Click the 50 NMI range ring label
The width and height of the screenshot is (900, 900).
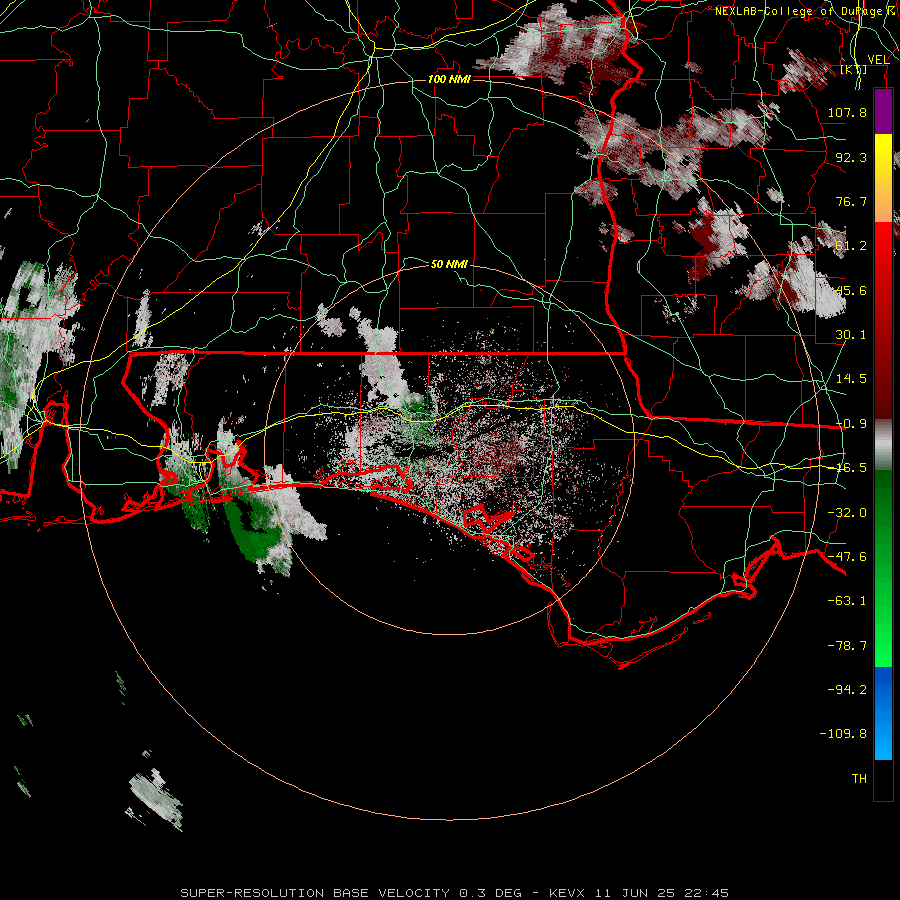click(449, 264)
